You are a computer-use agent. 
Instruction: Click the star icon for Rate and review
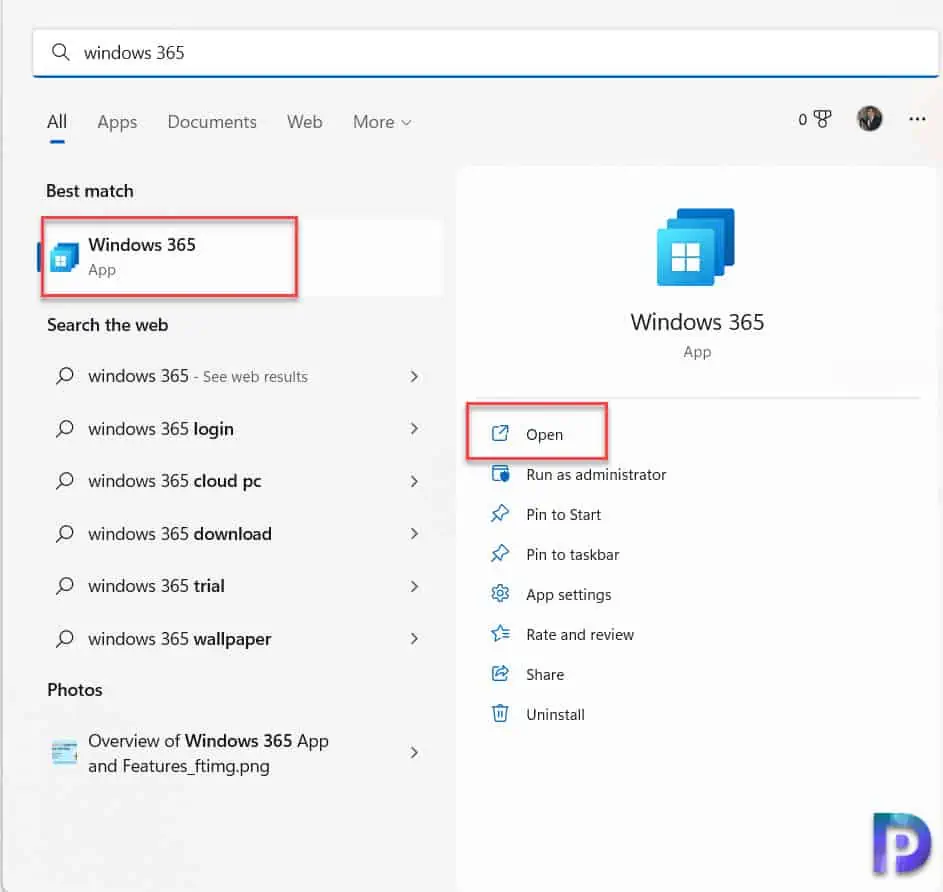tap(500, 633)
